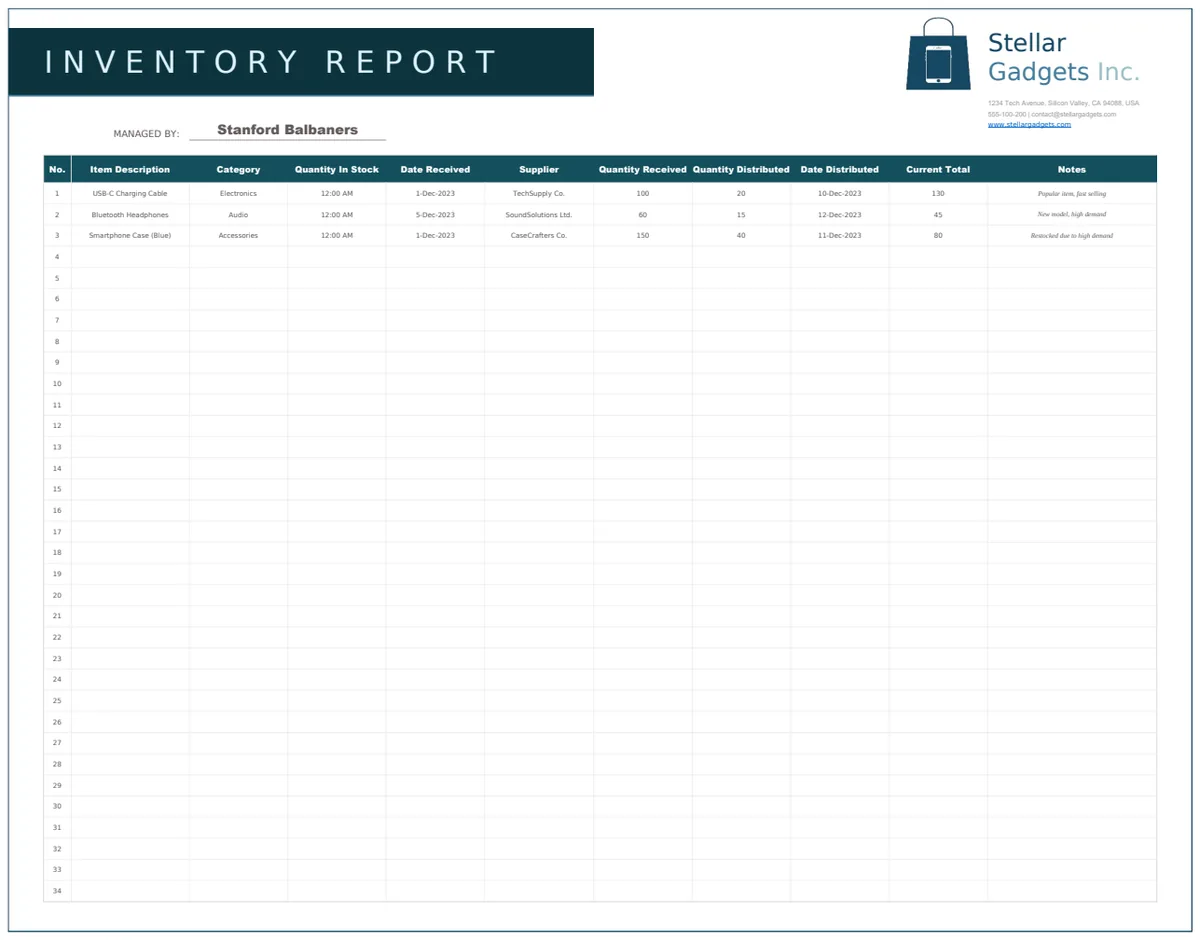The width and height of the screenshot is (1200, 940).
Task: Select the address line '1234 Tech Avenue, Silicon Valley'
Action: 1063,103
